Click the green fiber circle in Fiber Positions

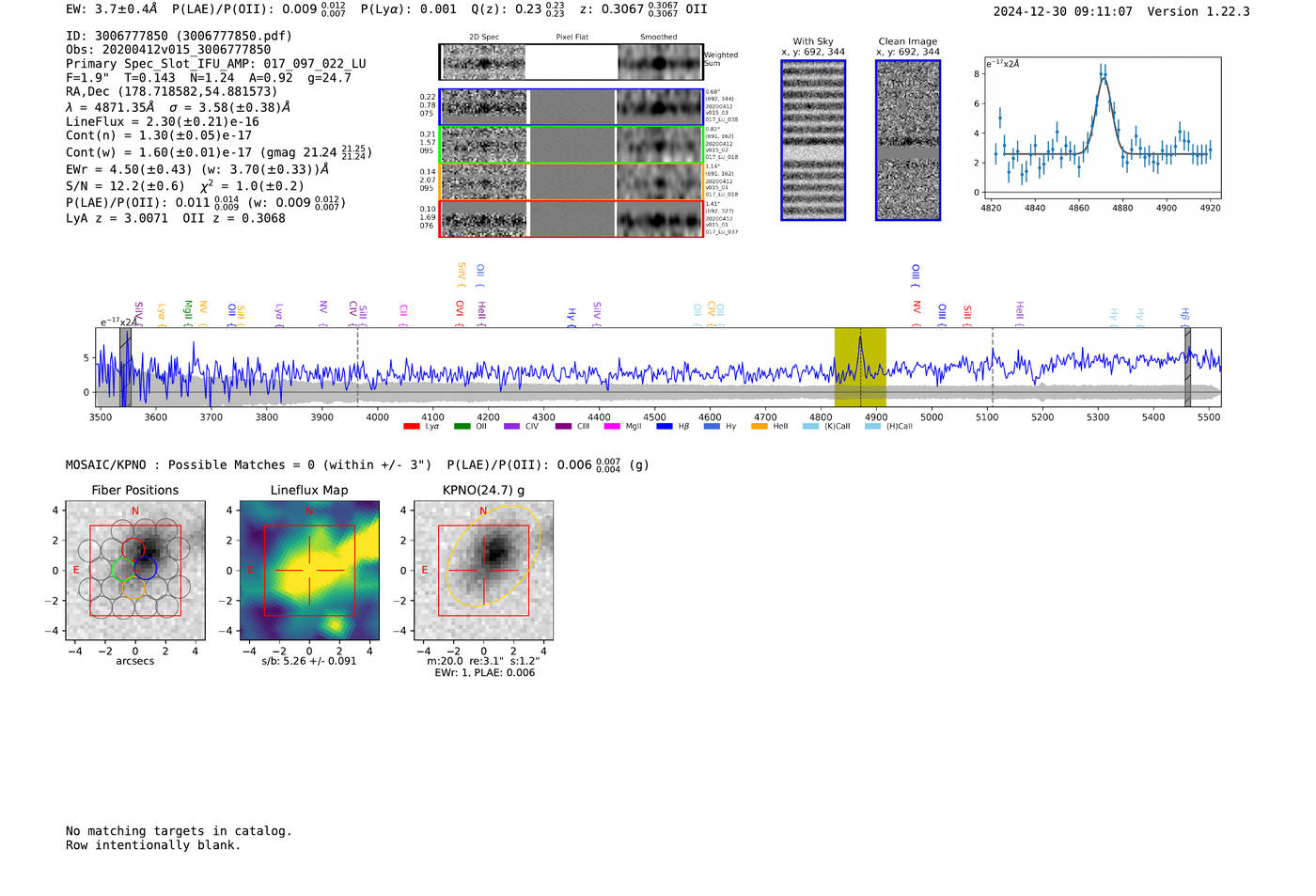pos(122,569)
